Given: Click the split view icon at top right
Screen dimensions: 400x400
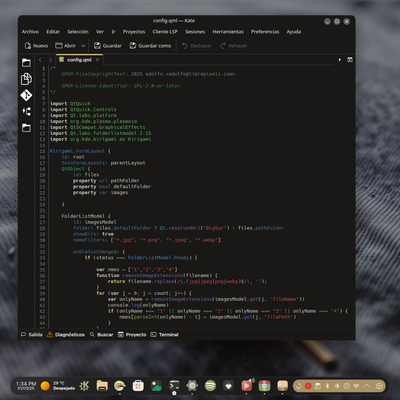Looking at the screenshot, I should point(350,60).
